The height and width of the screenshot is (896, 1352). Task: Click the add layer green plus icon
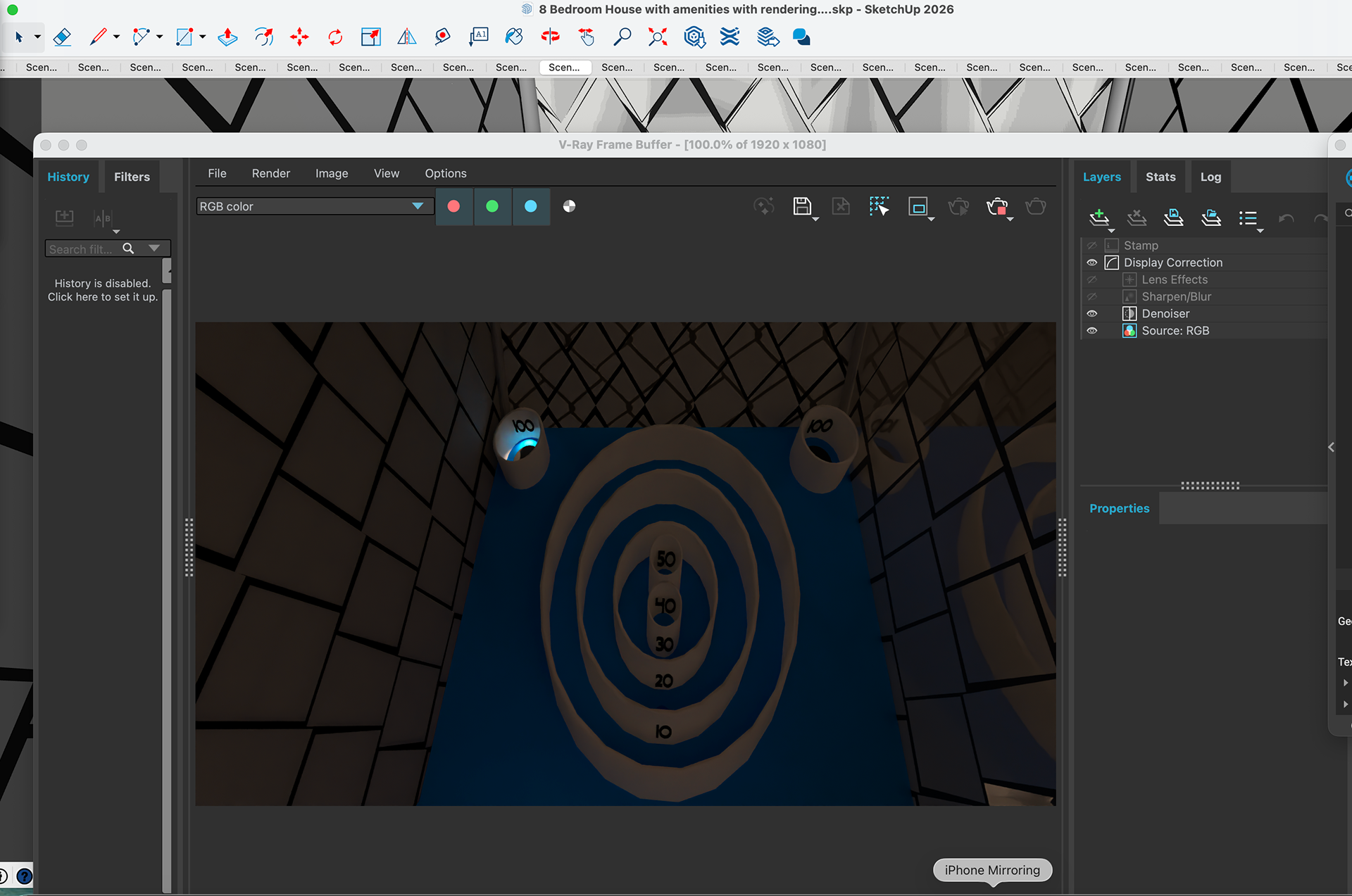pos(1098,217)
